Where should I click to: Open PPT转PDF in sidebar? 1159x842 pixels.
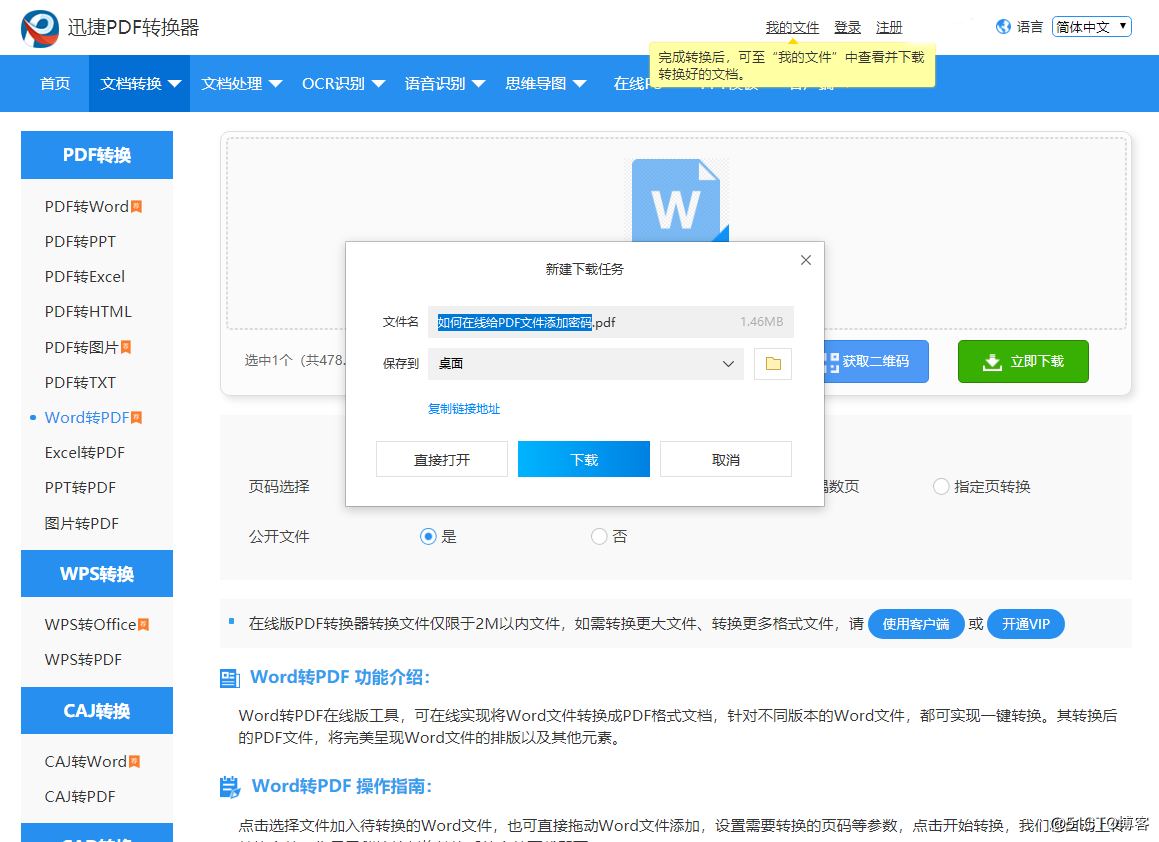[80, 488]
